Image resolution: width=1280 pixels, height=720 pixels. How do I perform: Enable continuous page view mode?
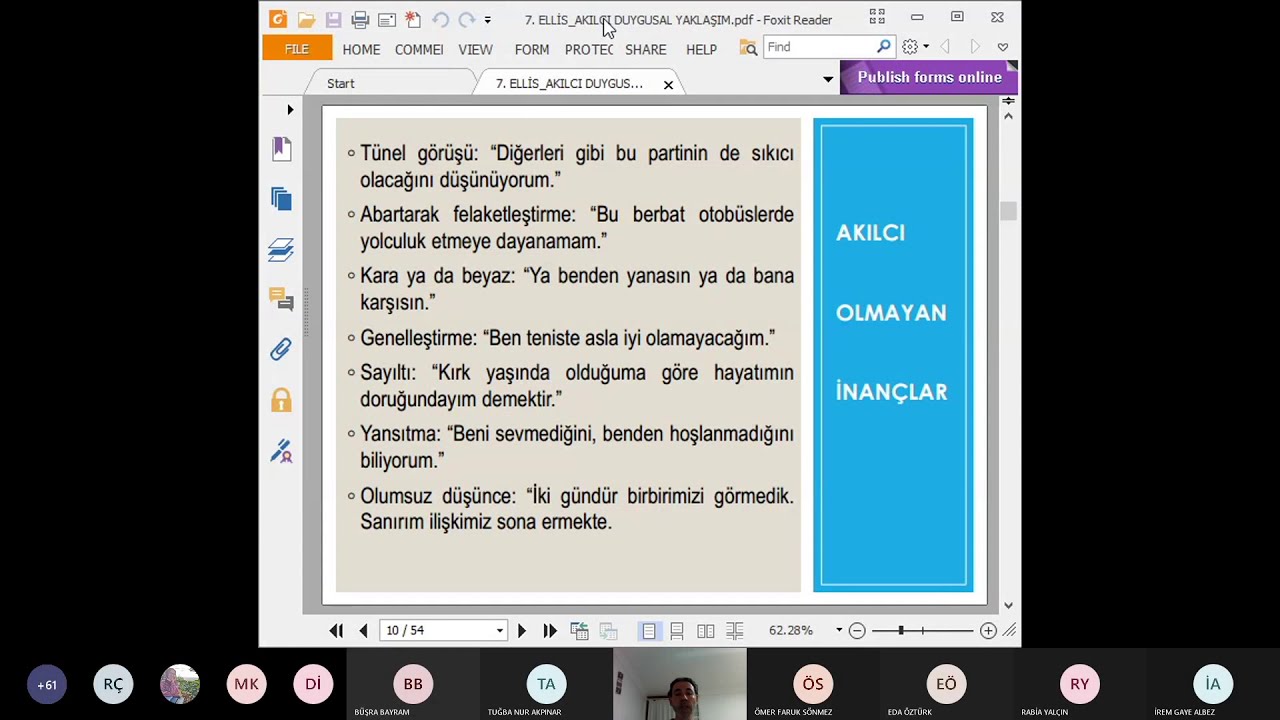point(677,630)
